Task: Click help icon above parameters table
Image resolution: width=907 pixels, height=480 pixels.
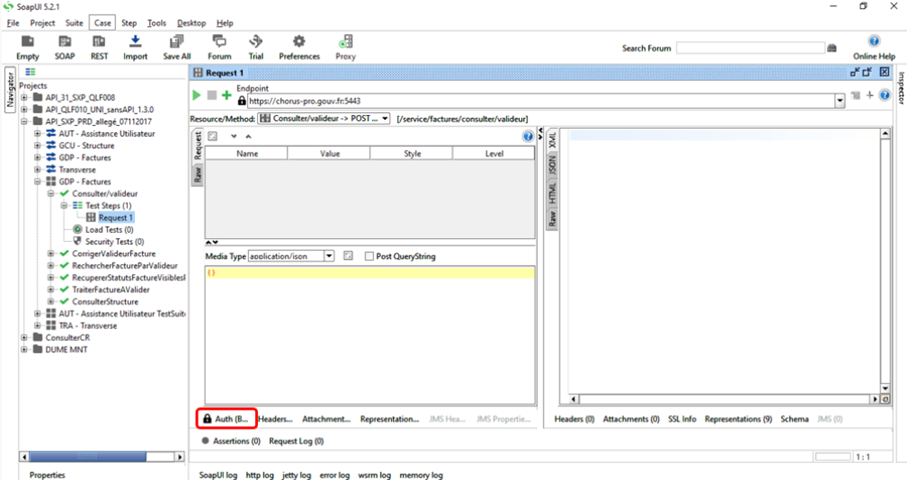Action: 528,136
